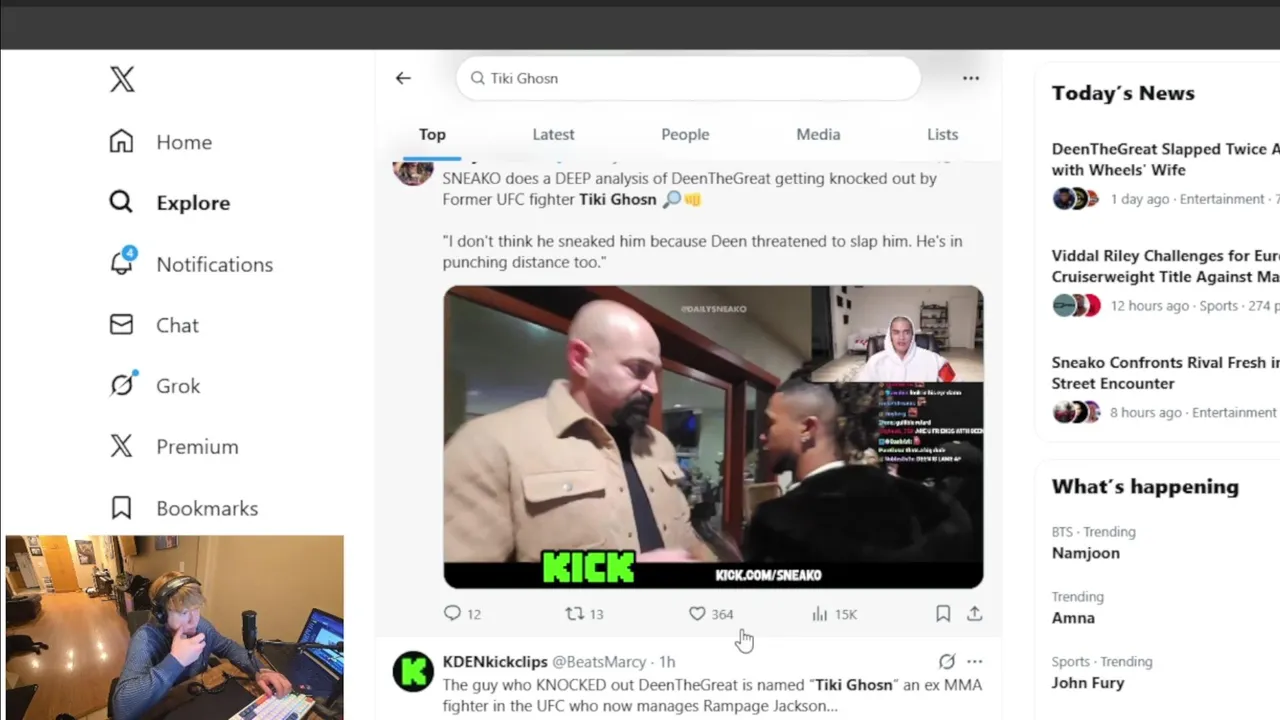
Task: Open more options on KDENkickclips post
Action: [975, 661]
